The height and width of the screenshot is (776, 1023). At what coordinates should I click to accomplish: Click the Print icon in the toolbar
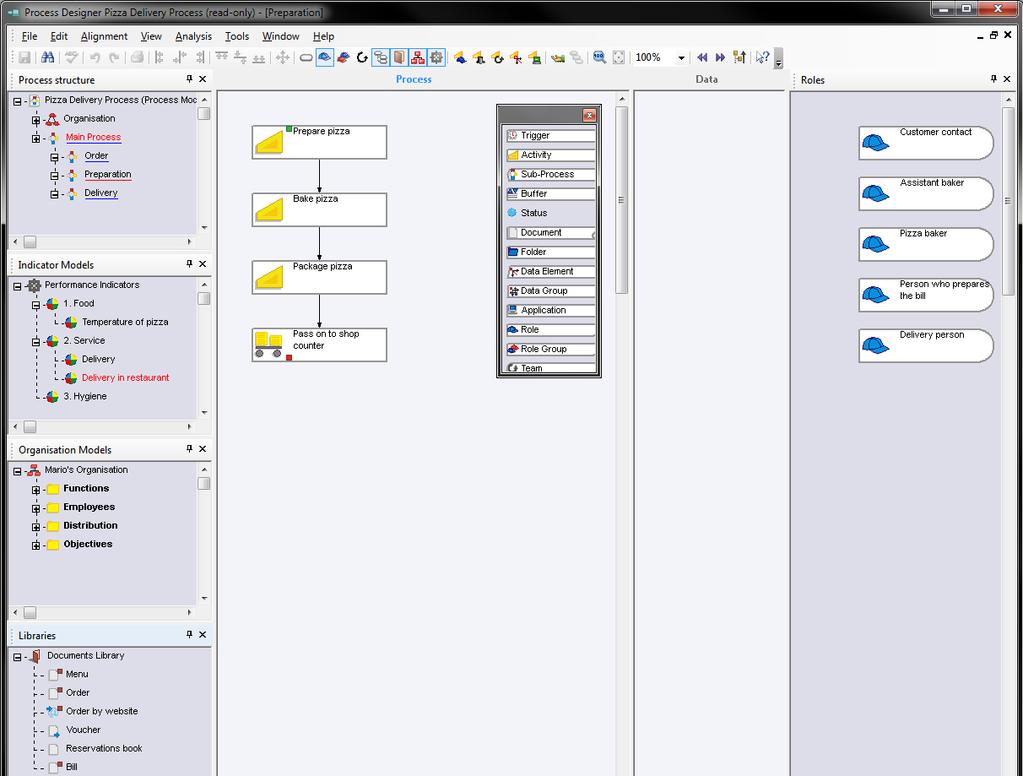pos(137,57)
